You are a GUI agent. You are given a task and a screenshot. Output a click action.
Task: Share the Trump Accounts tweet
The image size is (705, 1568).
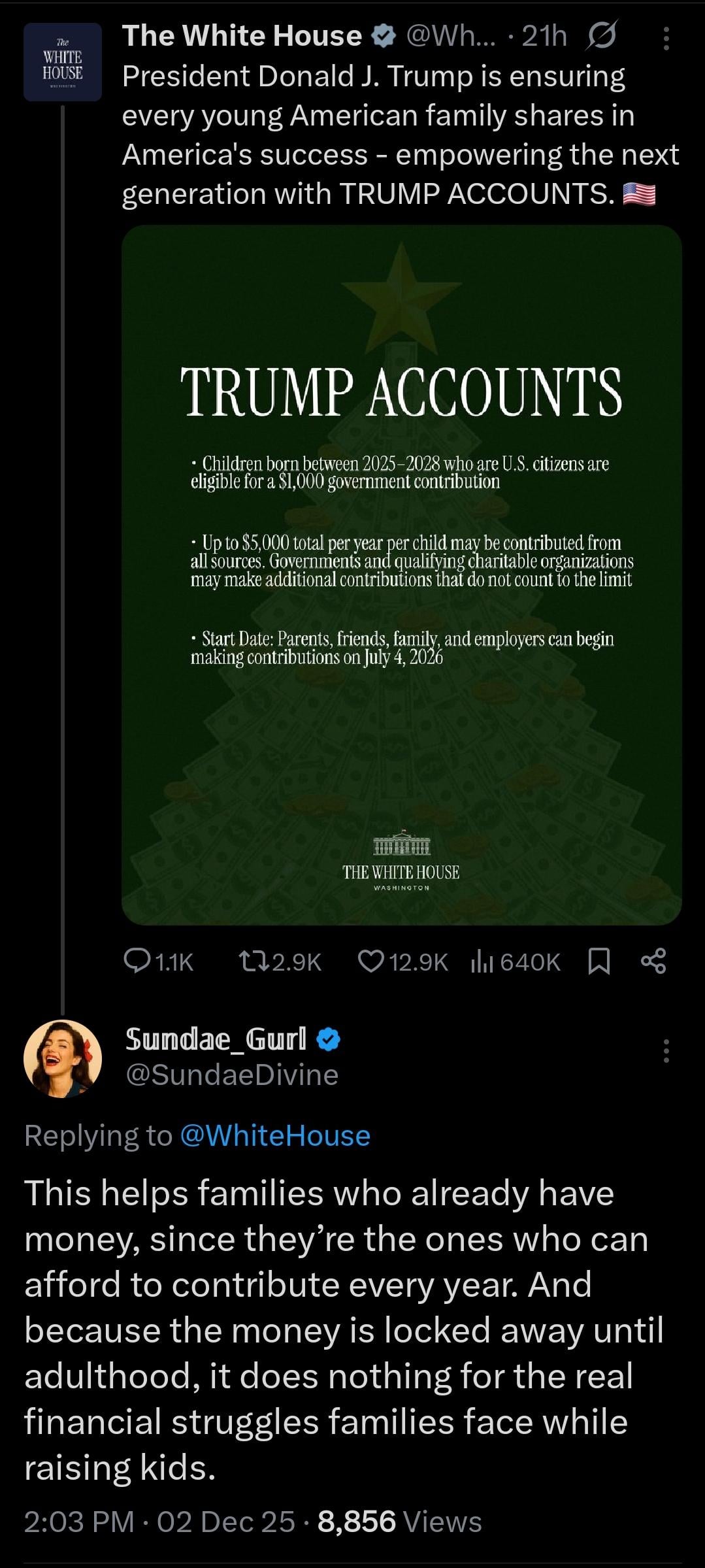click(653, 961)
